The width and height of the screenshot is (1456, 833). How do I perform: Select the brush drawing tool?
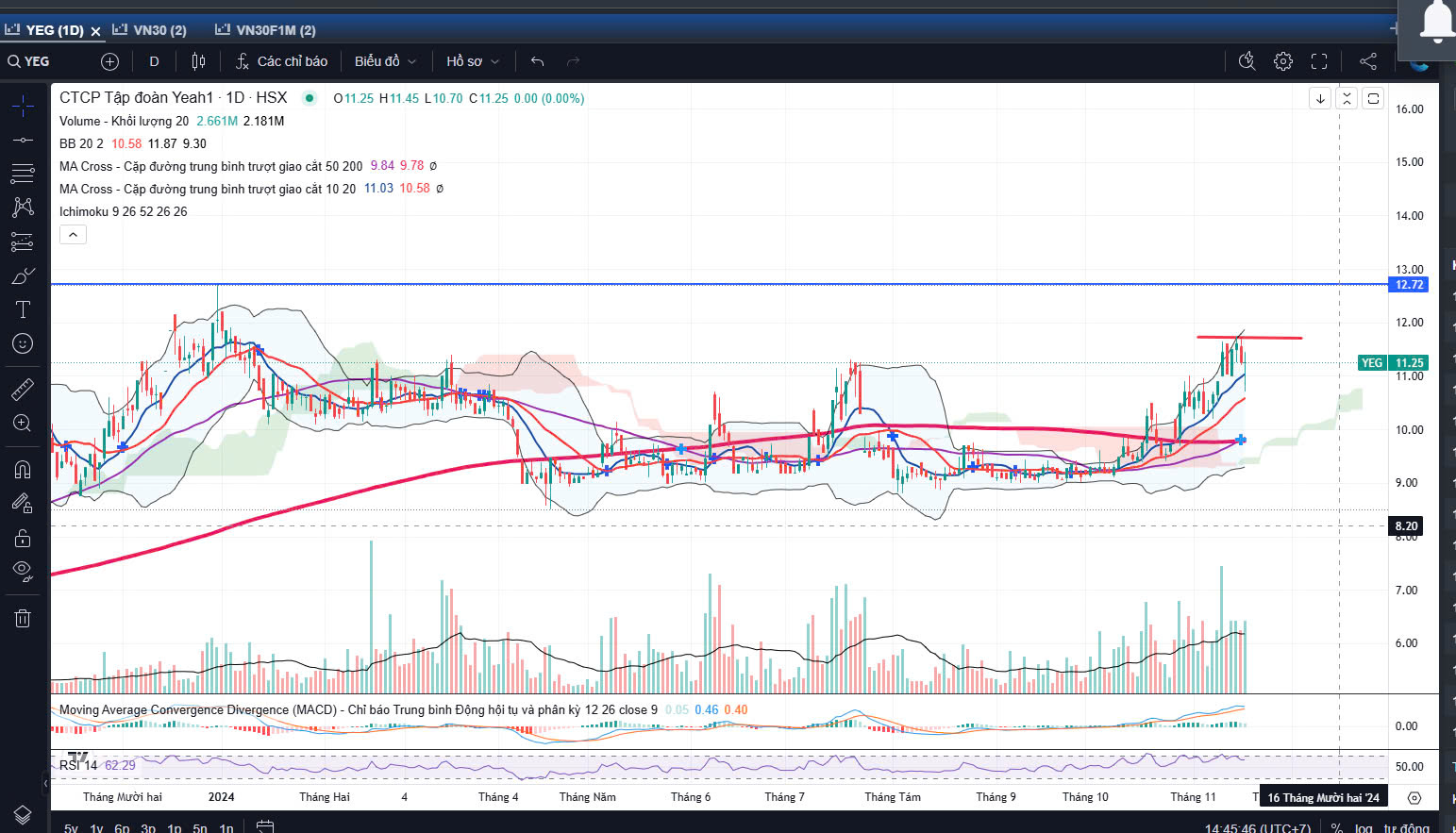point(23,275)
